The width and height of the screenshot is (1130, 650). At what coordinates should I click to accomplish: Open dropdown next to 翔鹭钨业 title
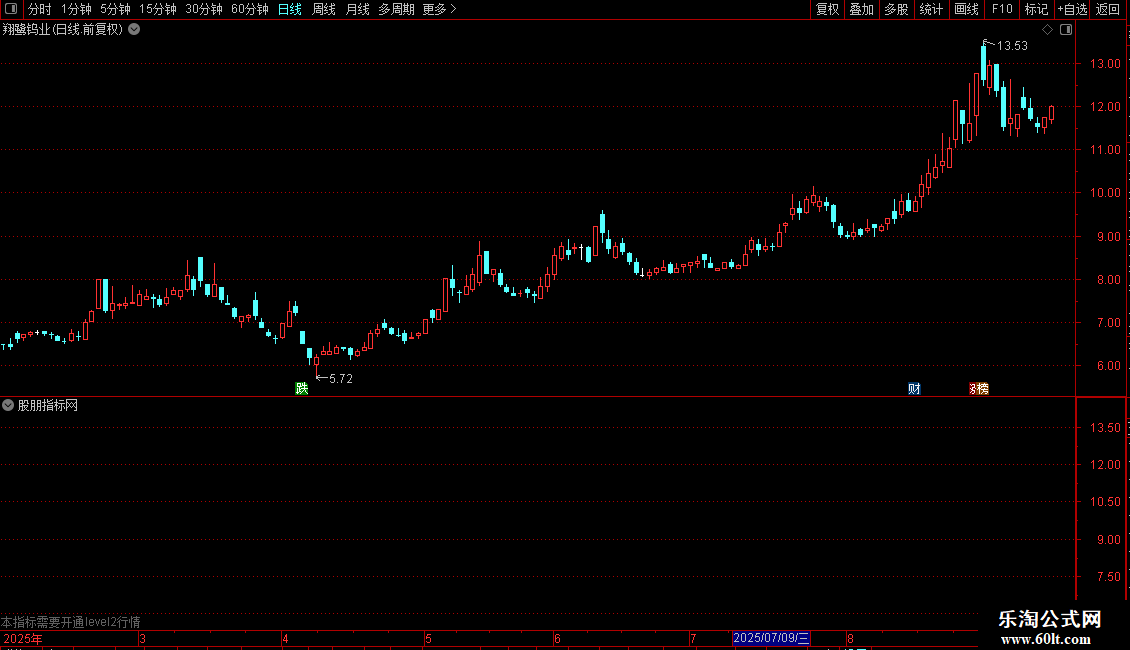pos(134,30)
